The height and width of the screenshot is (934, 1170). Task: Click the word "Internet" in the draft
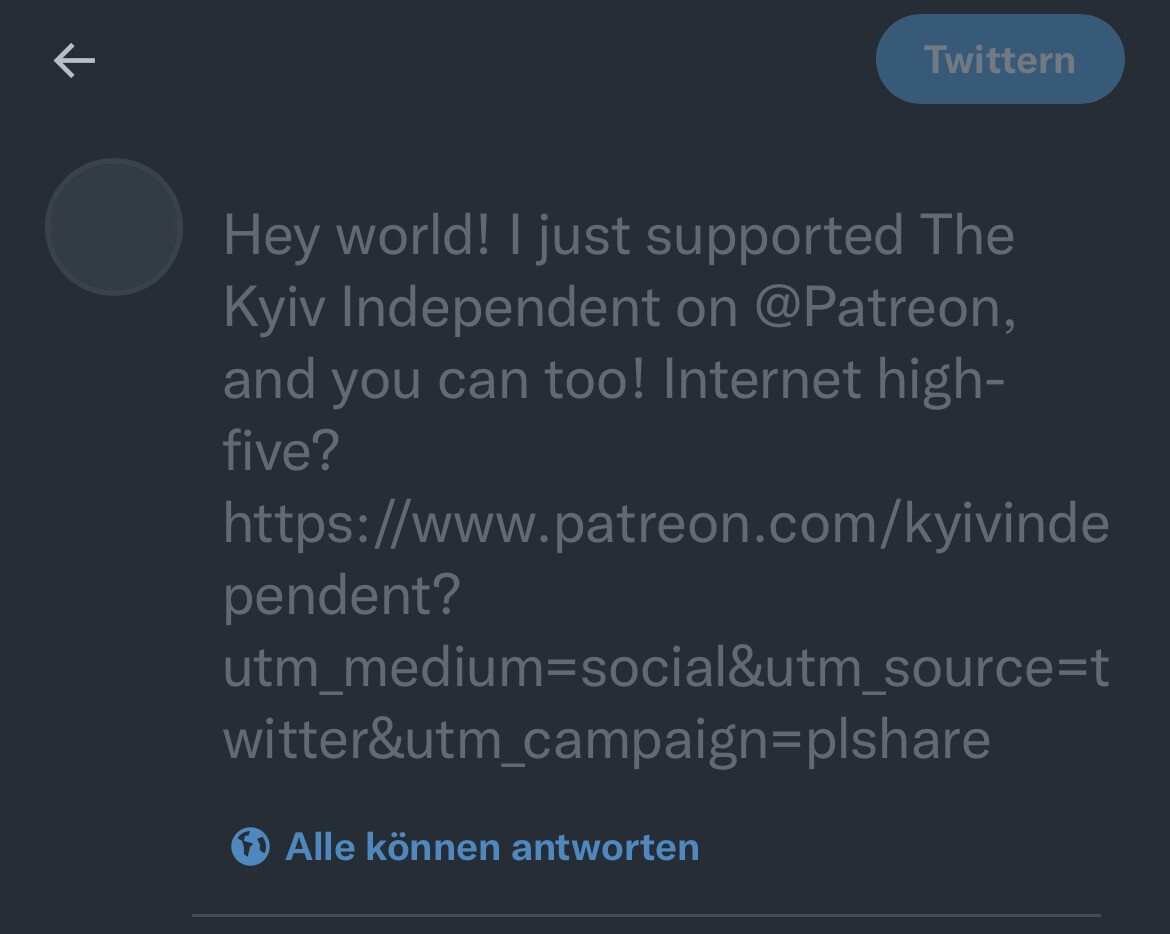pyautogui.click(x=761, y=381)
